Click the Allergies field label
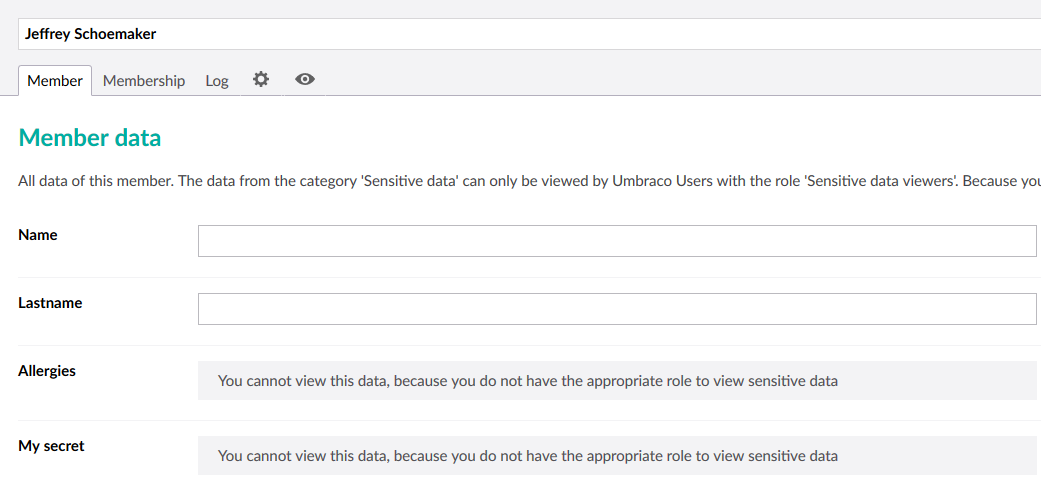1041x479 pixels. pyautogui.click(x=47, y=371)
